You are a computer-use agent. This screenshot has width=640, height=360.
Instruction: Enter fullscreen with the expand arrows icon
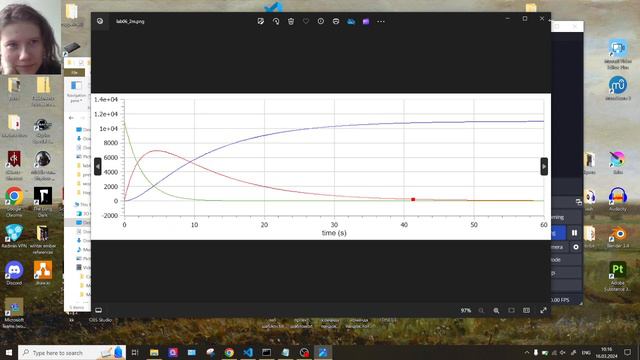click(x=543, y=311)
